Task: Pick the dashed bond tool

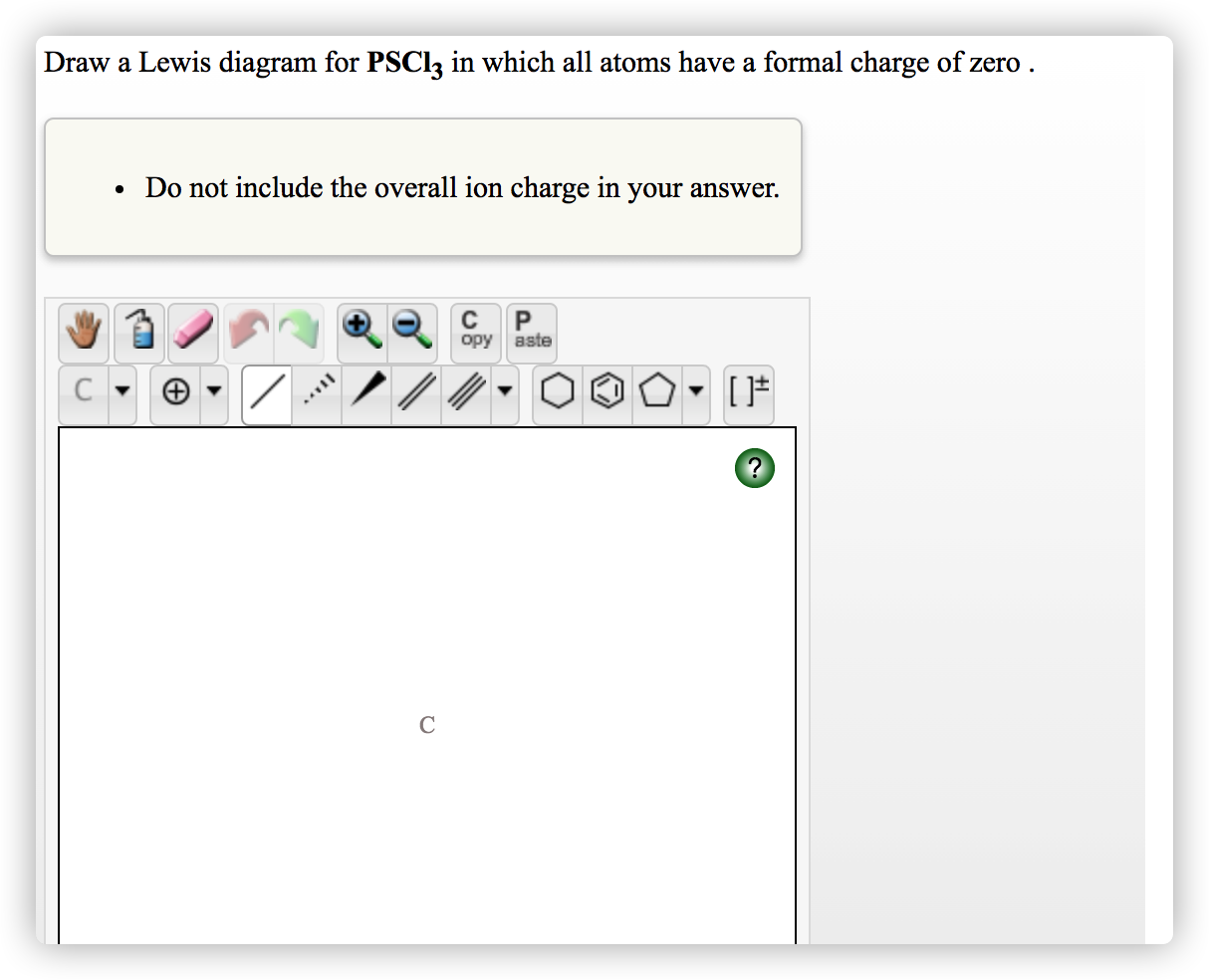Action: (x=317, y=392)
